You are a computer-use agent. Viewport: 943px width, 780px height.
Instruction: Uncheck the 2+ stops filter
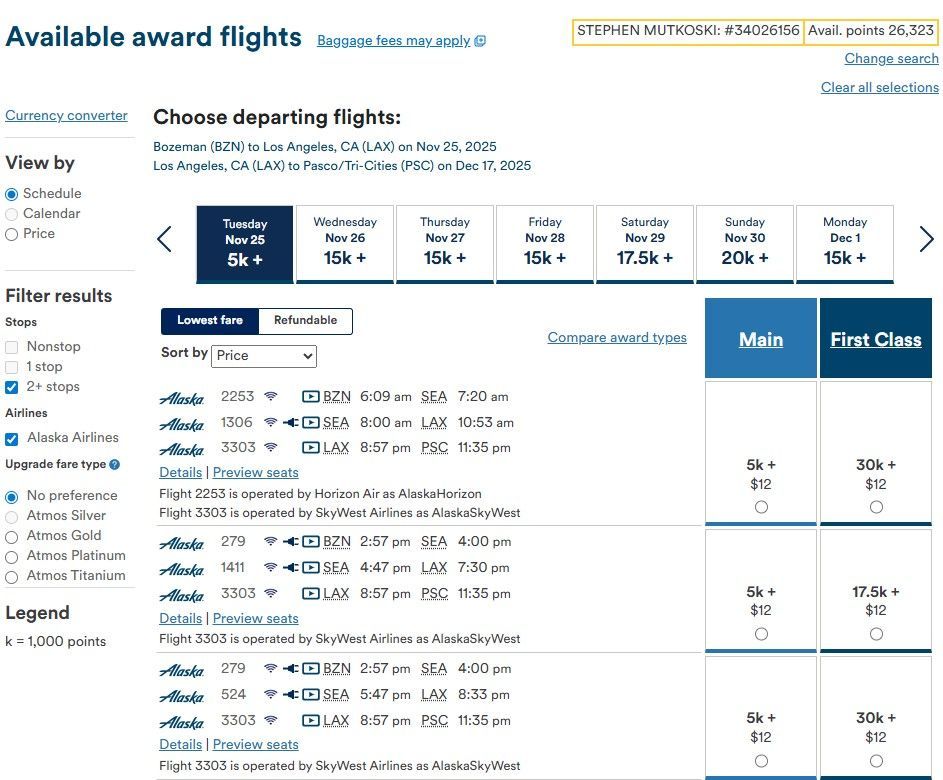pos(11,387)
